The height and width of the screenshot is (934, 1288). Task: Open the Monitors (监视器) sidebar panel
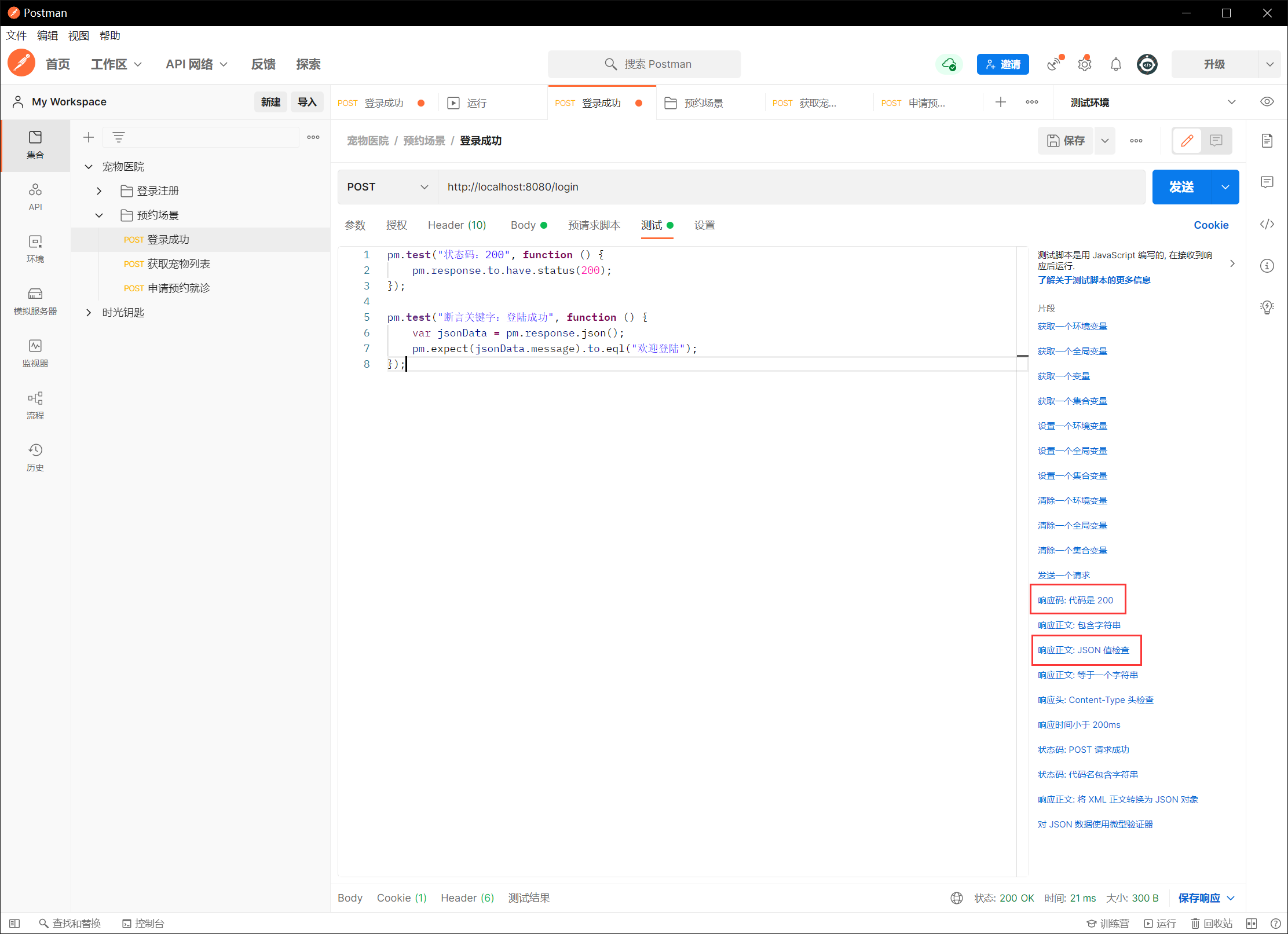[35, 352]
